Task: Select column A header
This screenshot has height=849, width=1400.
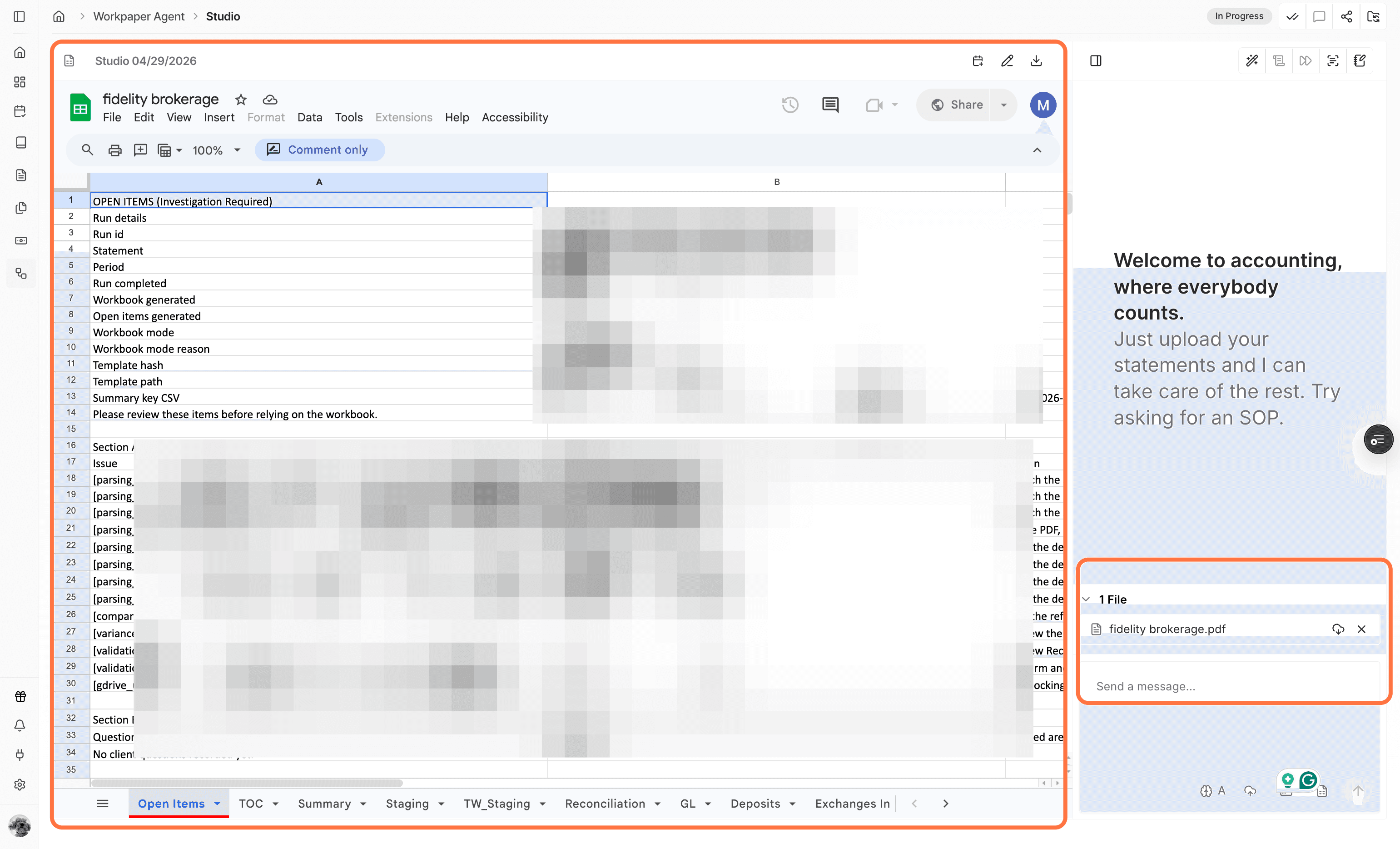Action: (319, 182)
